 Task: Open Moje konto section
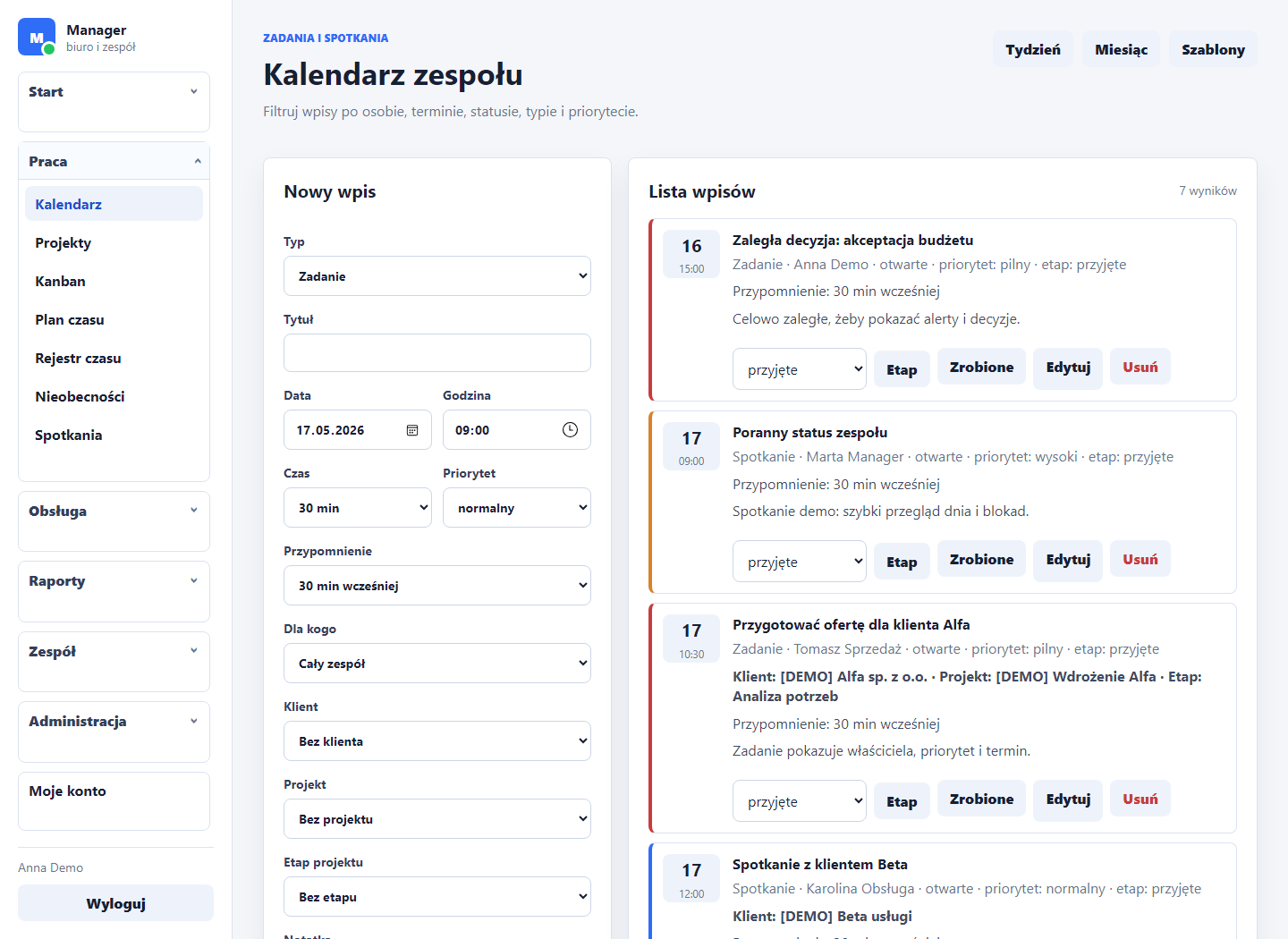click(x=114, y=791)
